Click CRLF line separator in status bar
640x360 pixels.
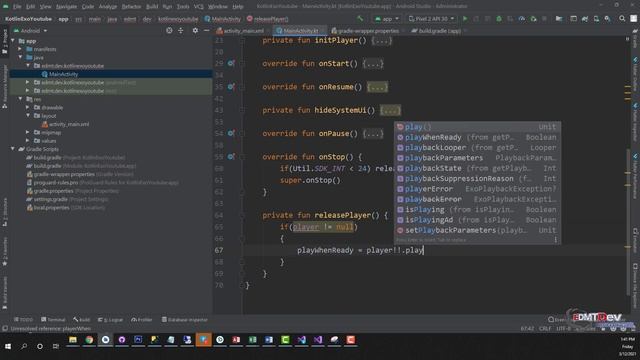[545, 329]
